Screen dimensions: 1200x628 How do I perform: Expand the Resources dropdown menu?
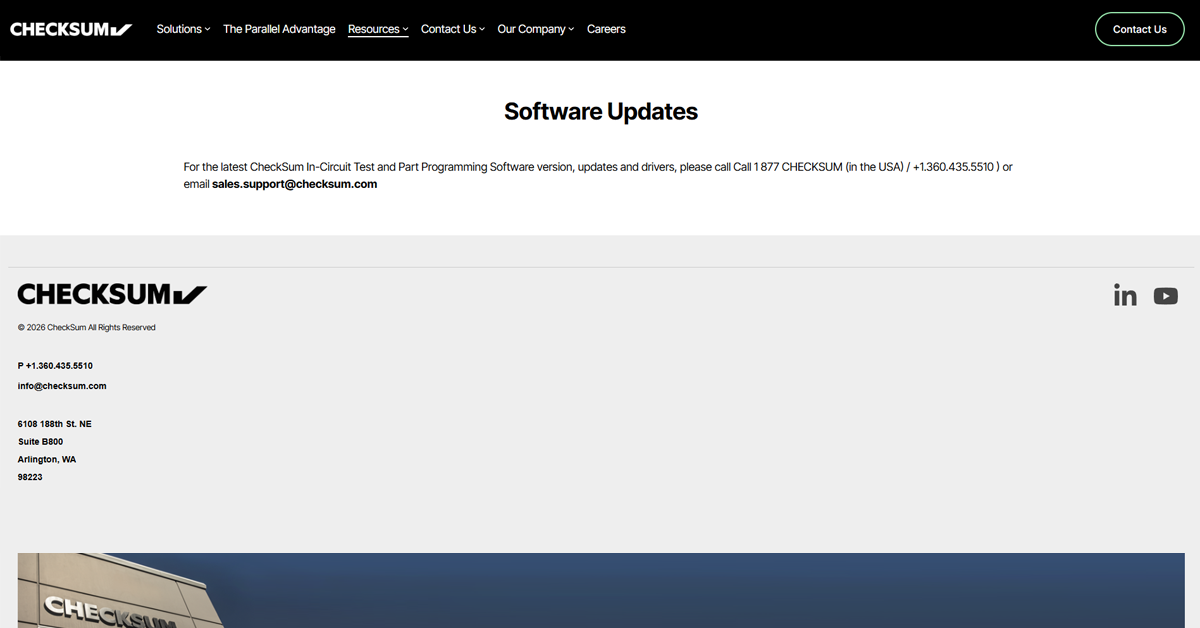click(x=378, y=29)
